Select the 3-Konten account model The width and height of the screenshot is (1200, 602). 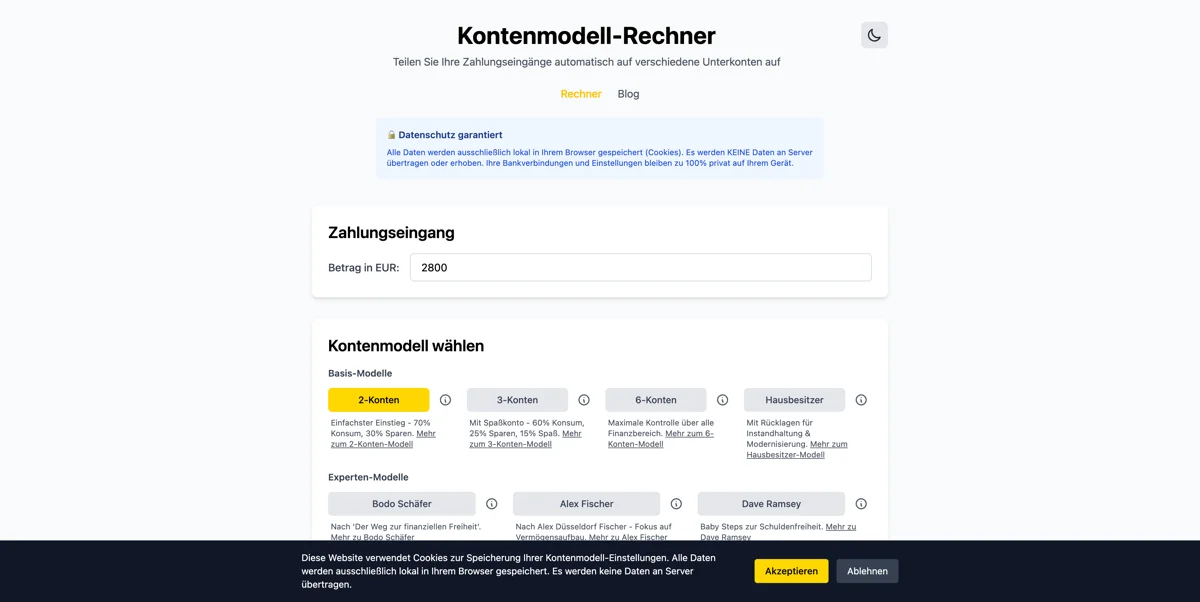point(517,399)
